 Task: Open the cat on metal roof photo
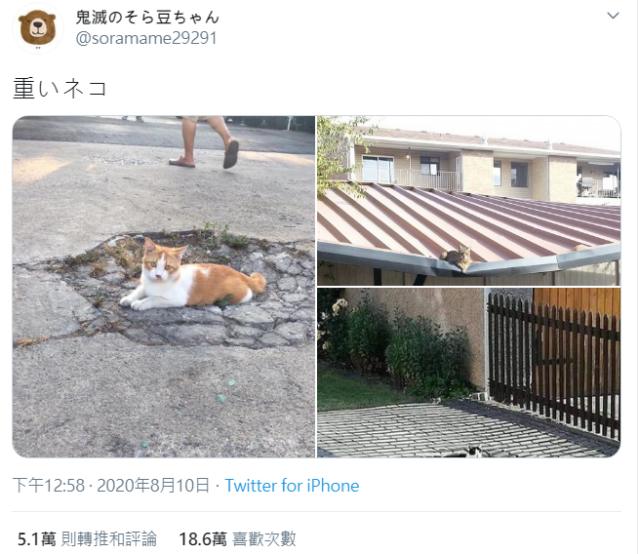469,200
